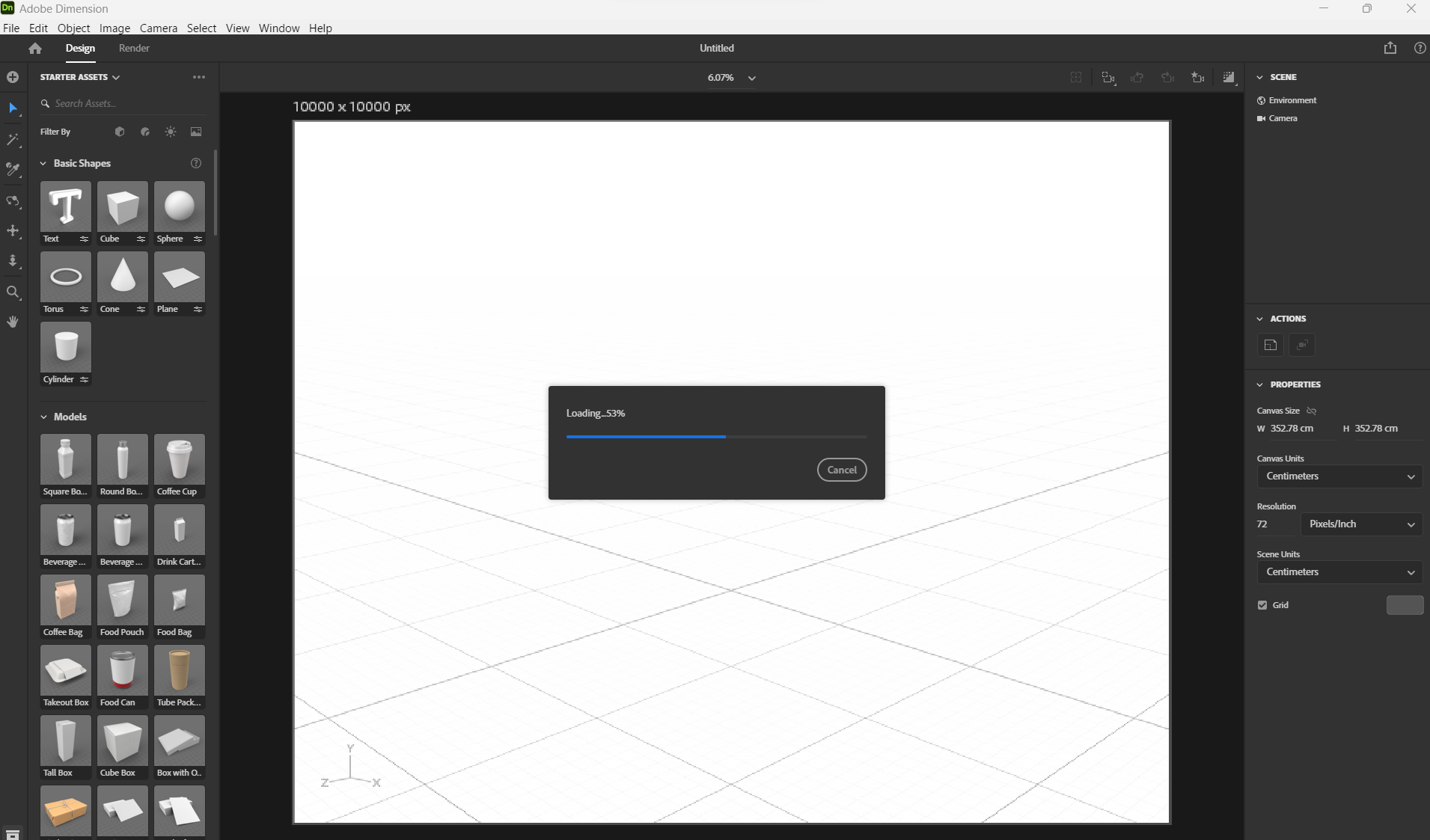
Task: Pick the Zoom tool in the toolbar
Action: 13,292
